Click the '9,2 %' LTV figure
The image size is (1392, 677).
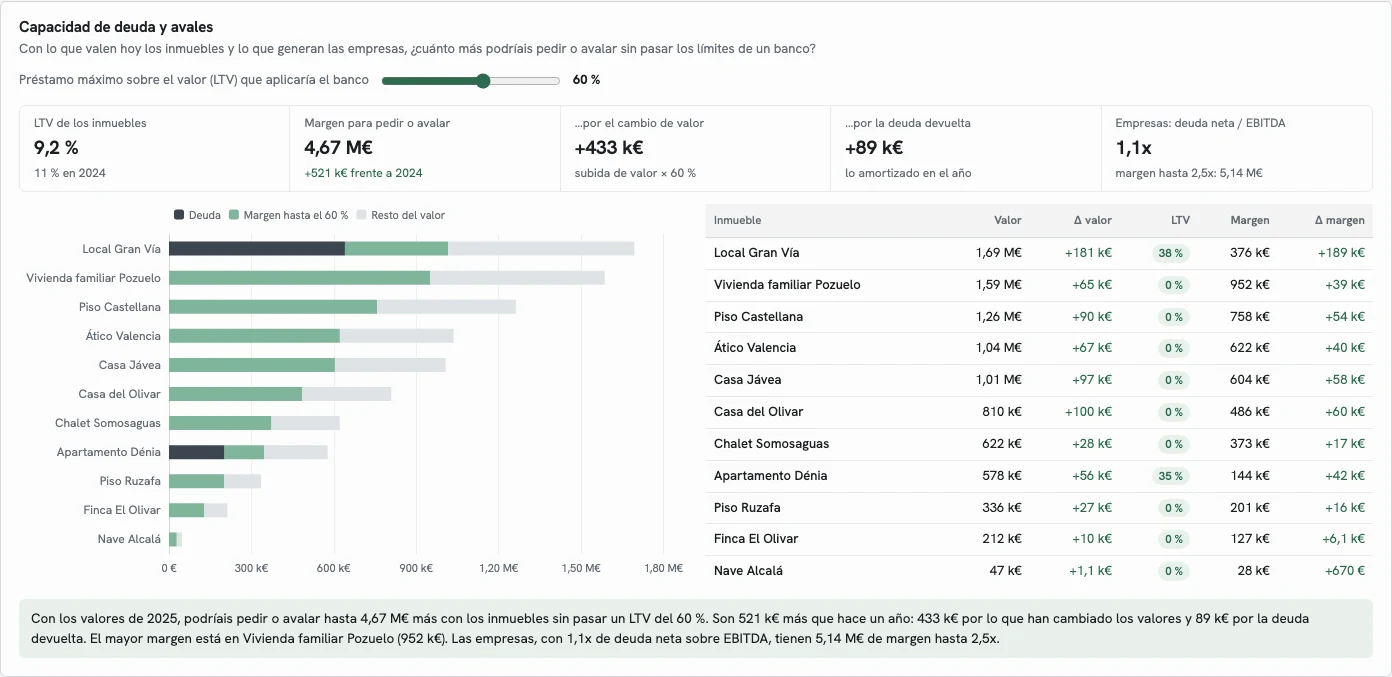pos(56,148)
